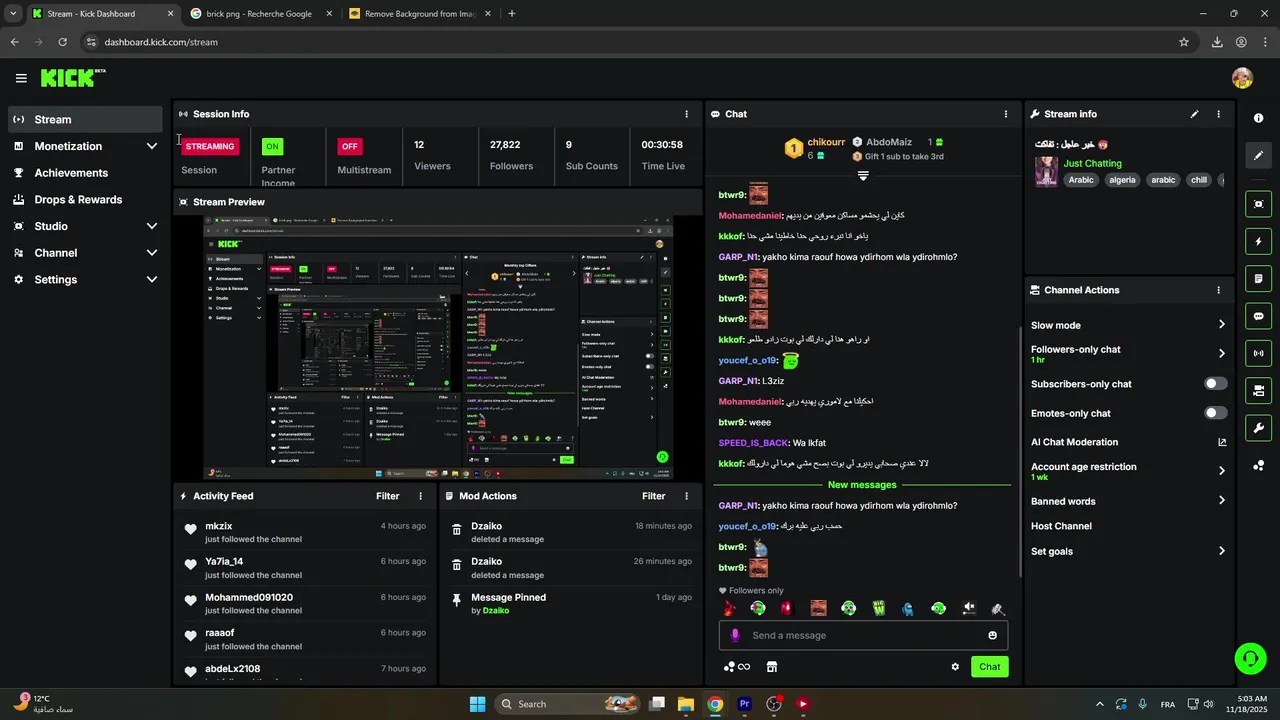Open the profile avatar menu
The height and width of the screenshot is (720, 1280).
[1242, 78]
